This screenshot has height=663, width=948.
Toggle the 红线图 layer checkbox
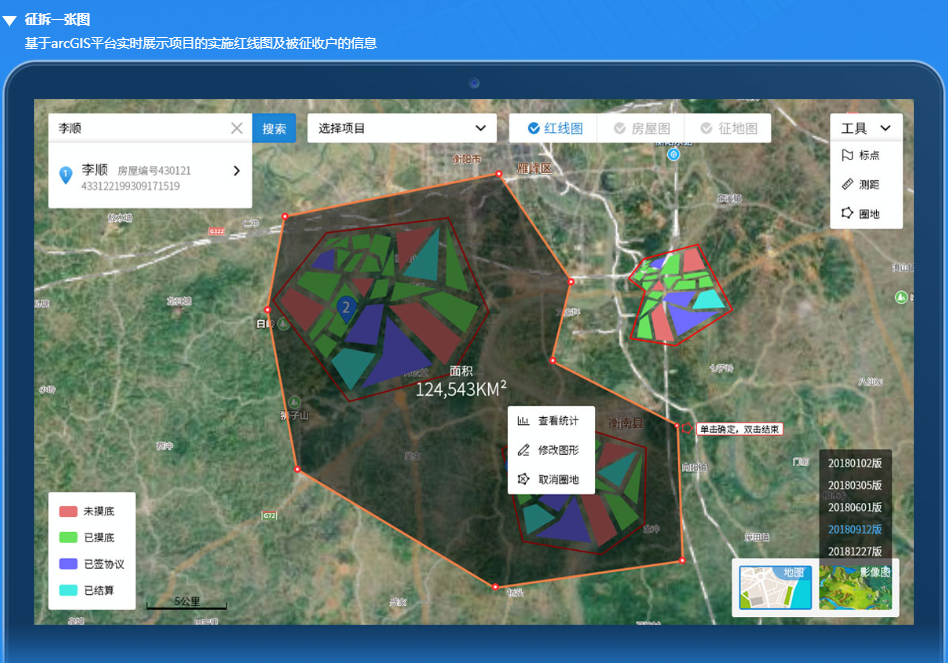coord(534,128)
